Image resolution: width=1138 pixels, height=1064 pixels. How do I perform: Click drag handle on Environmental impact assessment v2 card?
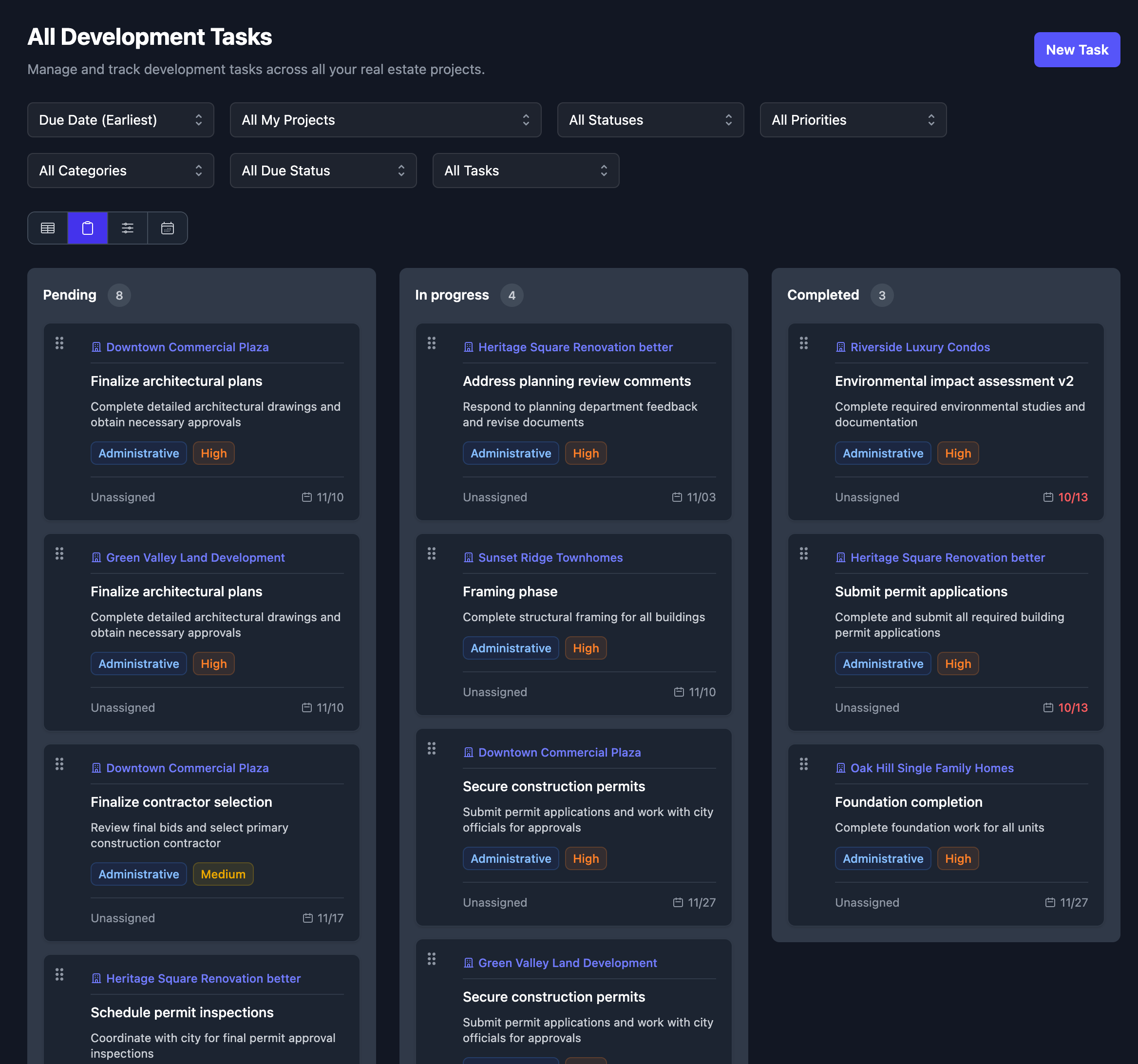(804, 343)
